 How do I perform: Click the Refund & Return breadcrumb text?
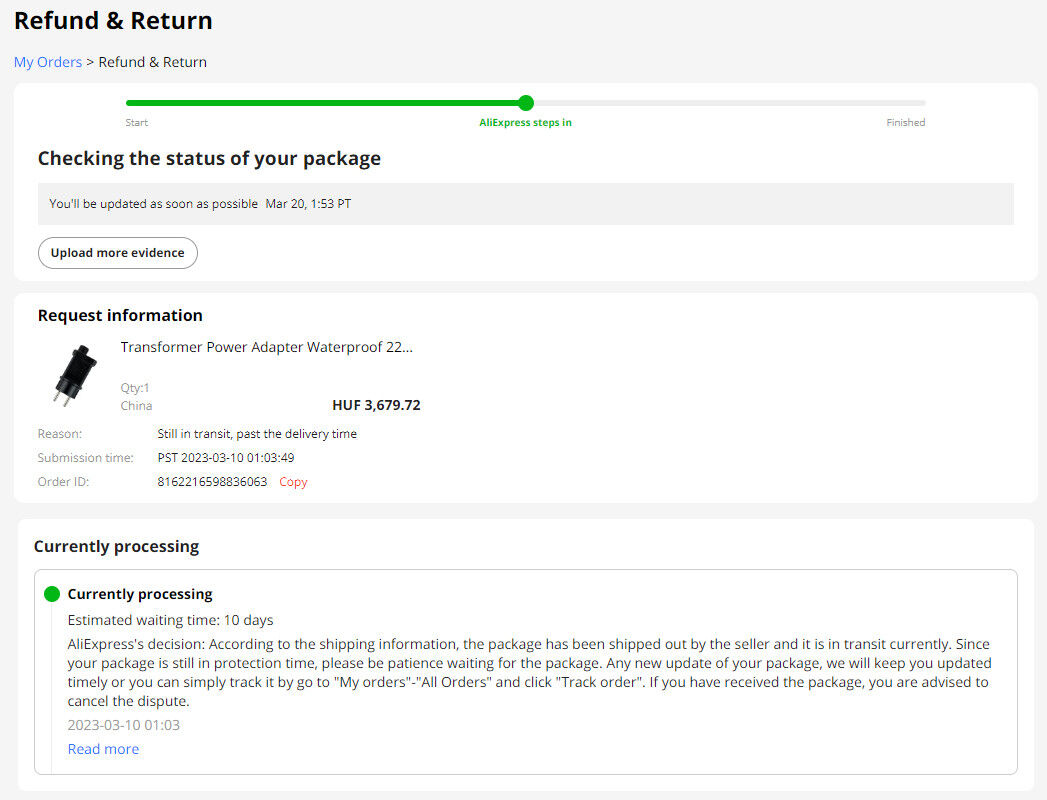coord(153,62)
